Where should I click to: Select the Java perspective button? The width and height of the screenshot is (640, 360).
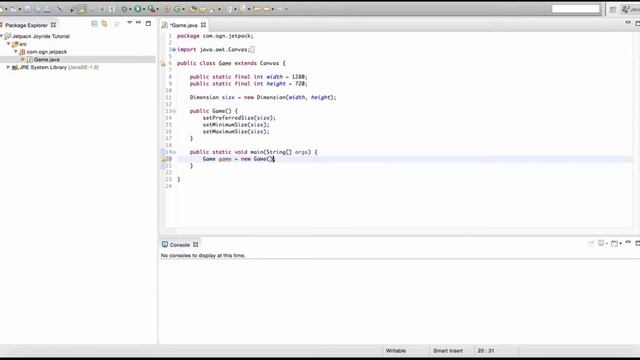[x=630, y=9]
